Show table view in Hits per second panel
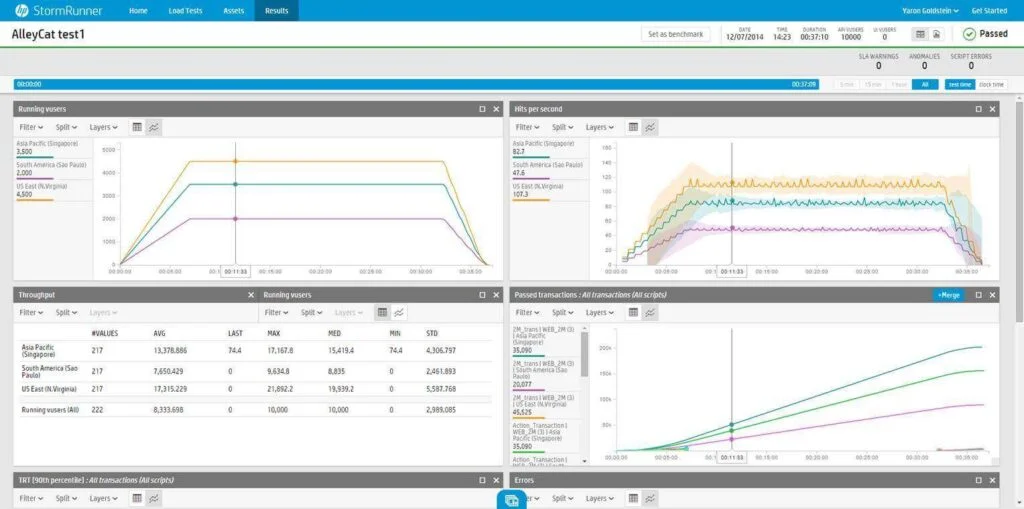Viewport: 1024px width, 509px height. pyautogui.click(x=633, y=127)
